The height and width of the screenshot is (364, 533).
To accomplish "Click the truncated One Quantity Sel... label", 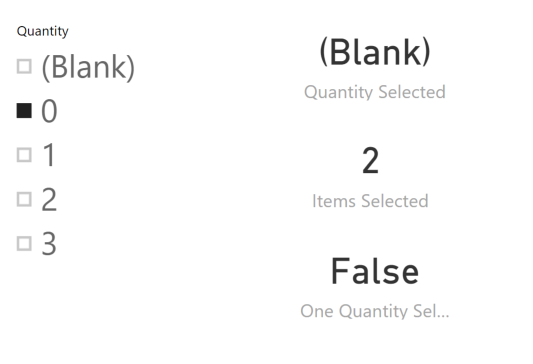I will tap(375, 311).
